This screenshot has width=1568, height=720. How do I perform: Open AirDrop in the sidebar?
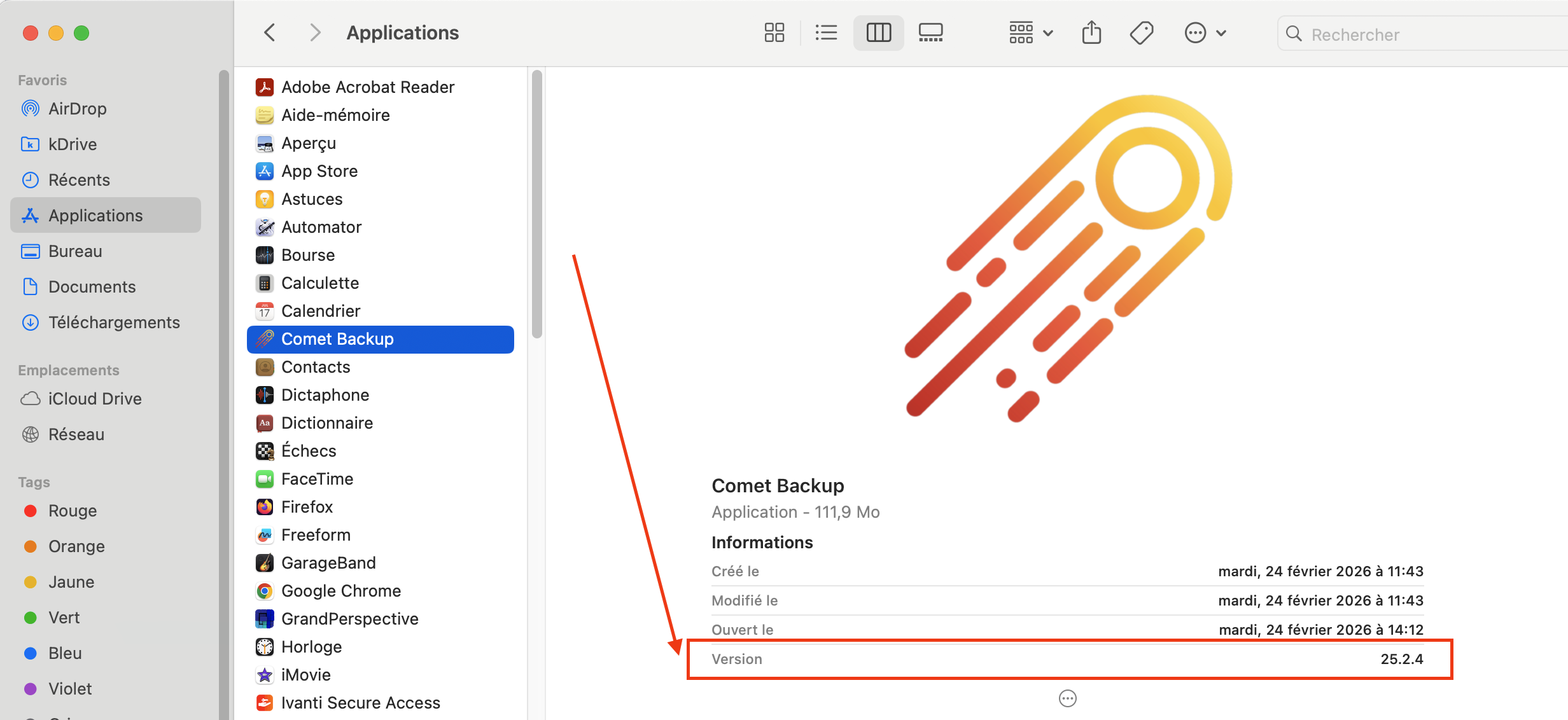[x=77, y=109]
